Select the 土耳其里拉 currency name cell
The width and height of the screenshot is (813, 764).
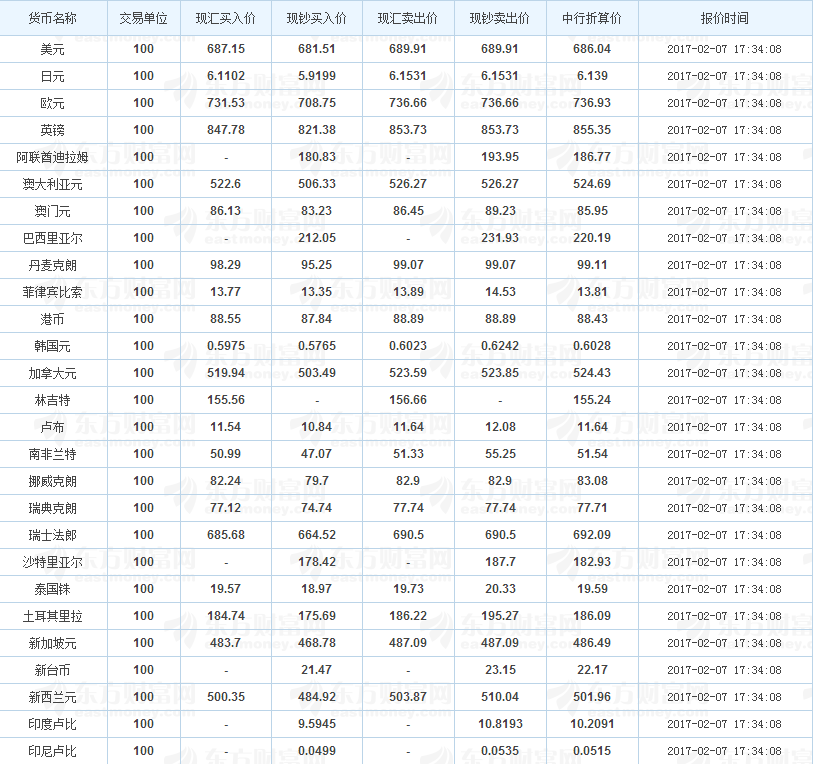click(53, 616)
